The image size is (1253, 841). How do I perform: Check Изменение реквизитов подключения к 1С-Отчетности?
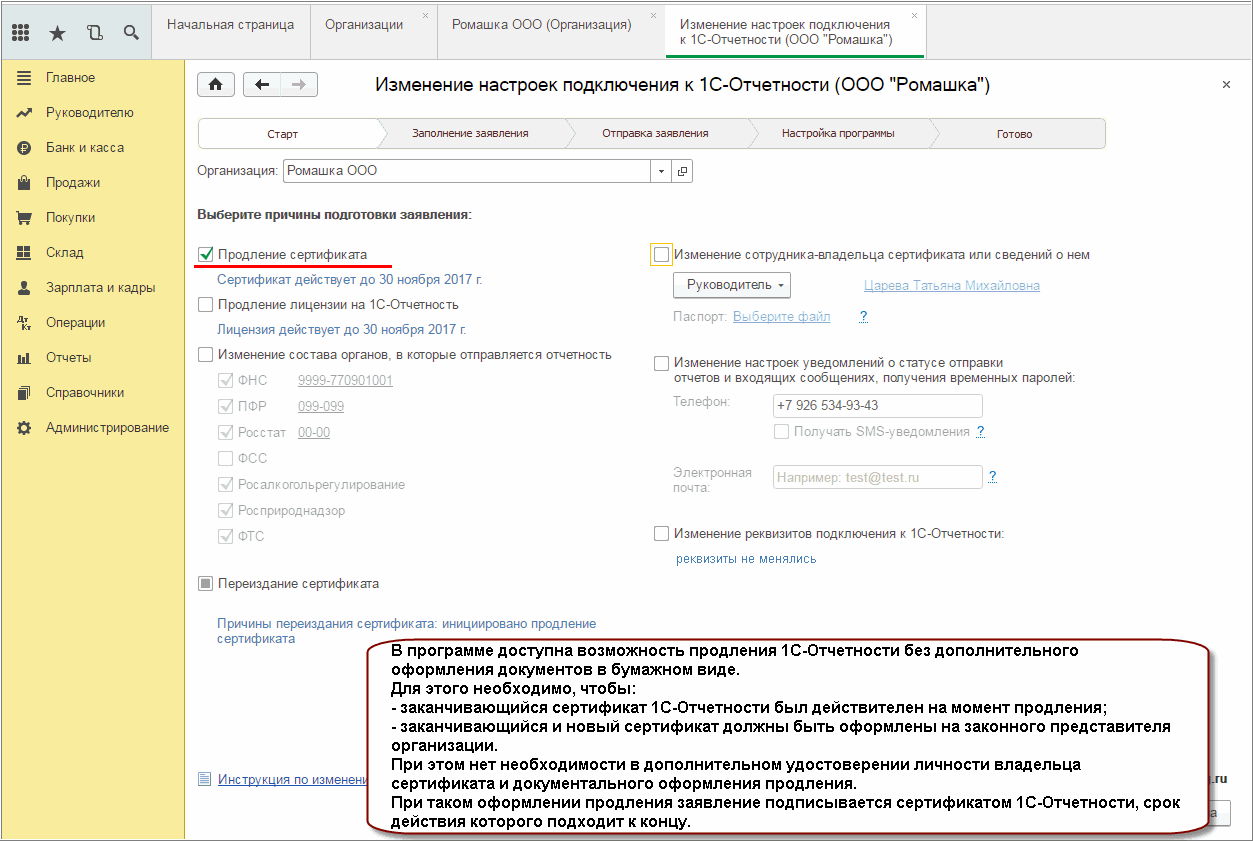[x=661, y=533]
